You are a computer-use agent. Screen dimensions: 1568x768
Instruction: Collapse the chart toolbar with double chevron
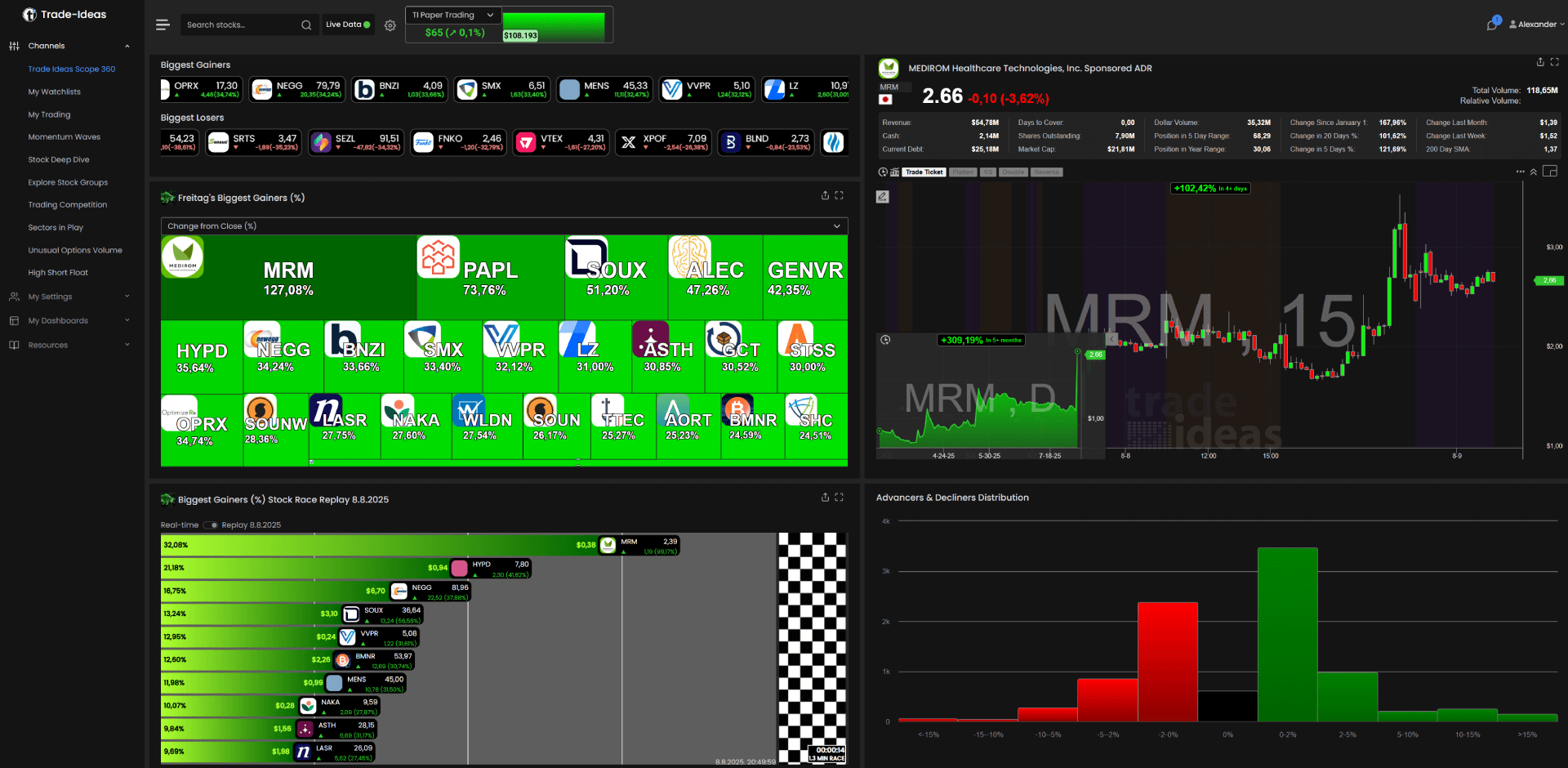tap(1534, 172)
